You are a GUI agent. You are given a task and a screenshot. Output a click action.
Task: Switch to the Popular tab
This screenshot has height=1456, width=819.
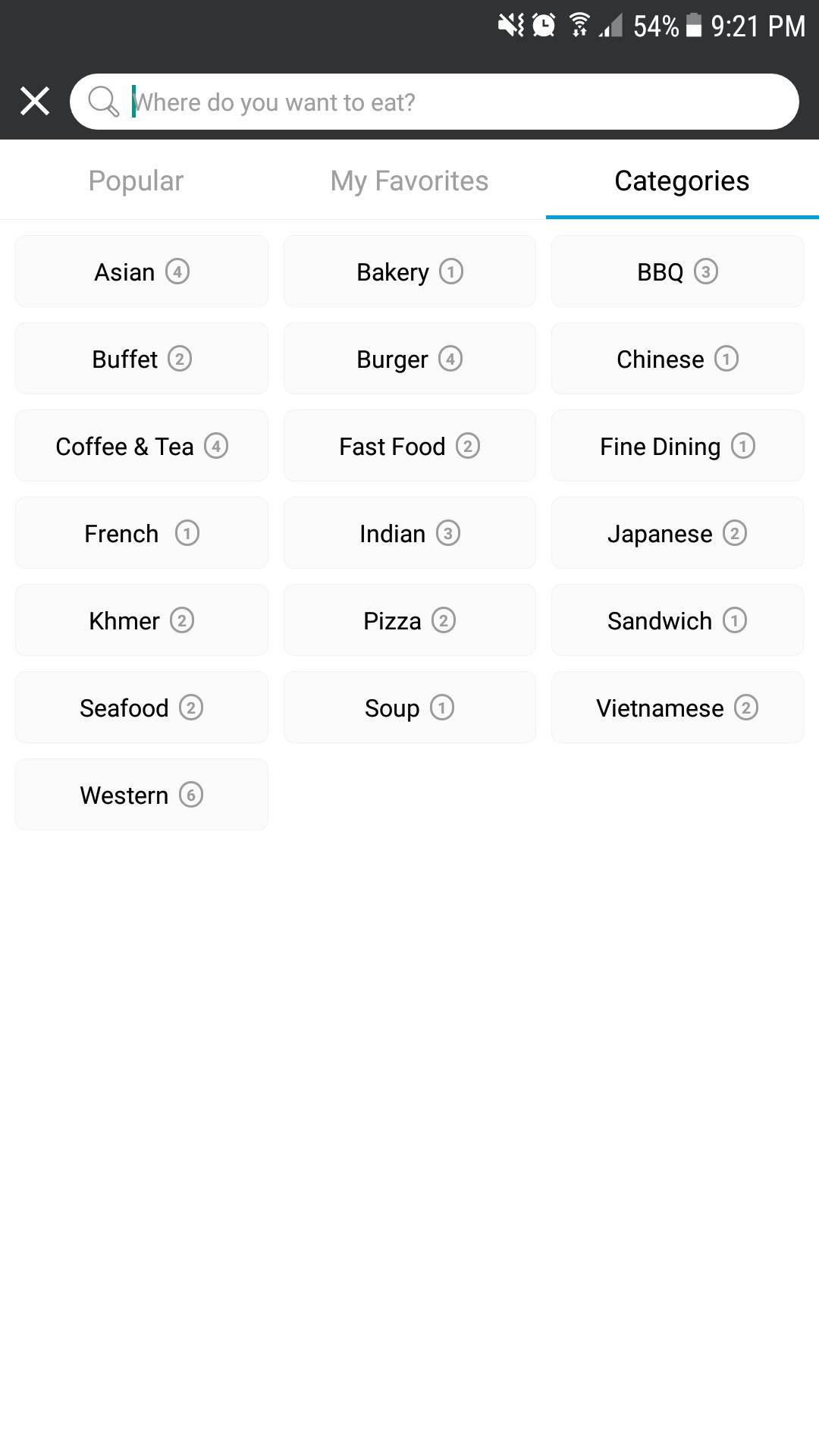coord(136,181)
